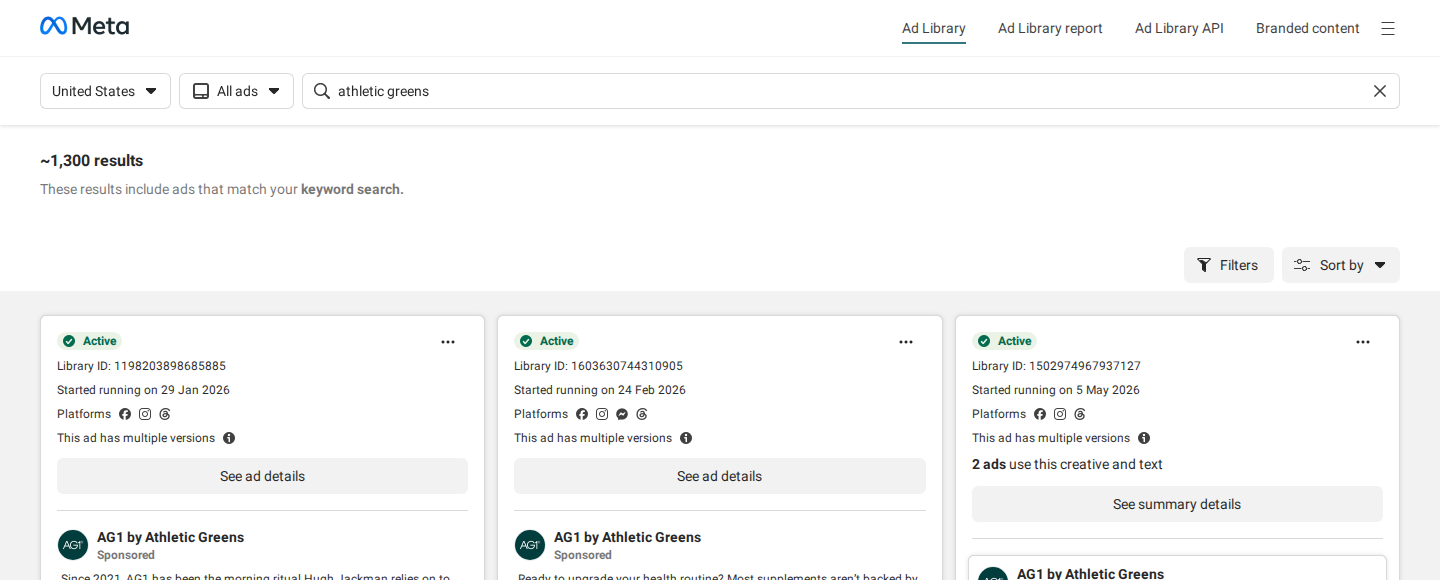This screenshot has width=1440, height=580.
Task: See ad details for ad 1603630744310905
Action: [x=720, y=476]
